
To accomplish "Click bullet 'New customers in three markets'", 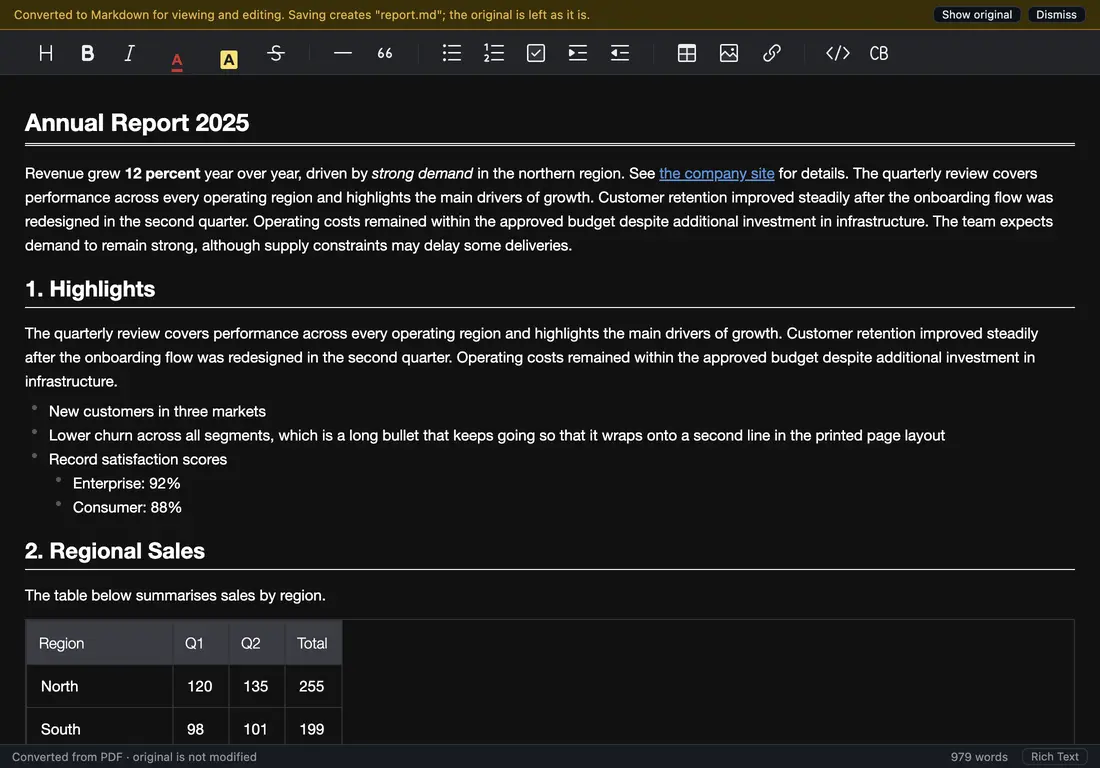I will click(157, 412).
